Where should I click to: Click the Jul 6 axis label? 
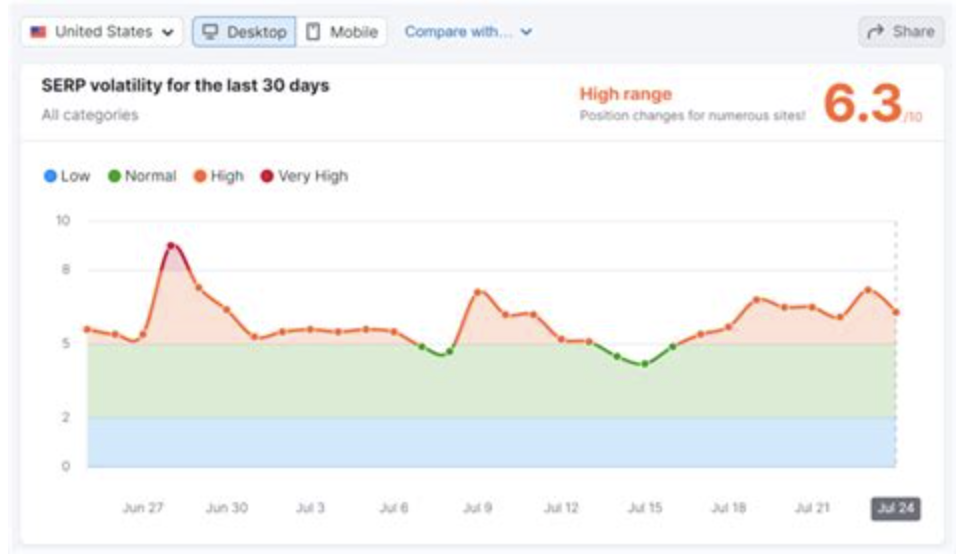pyautogui.click(x=394, y=508)
